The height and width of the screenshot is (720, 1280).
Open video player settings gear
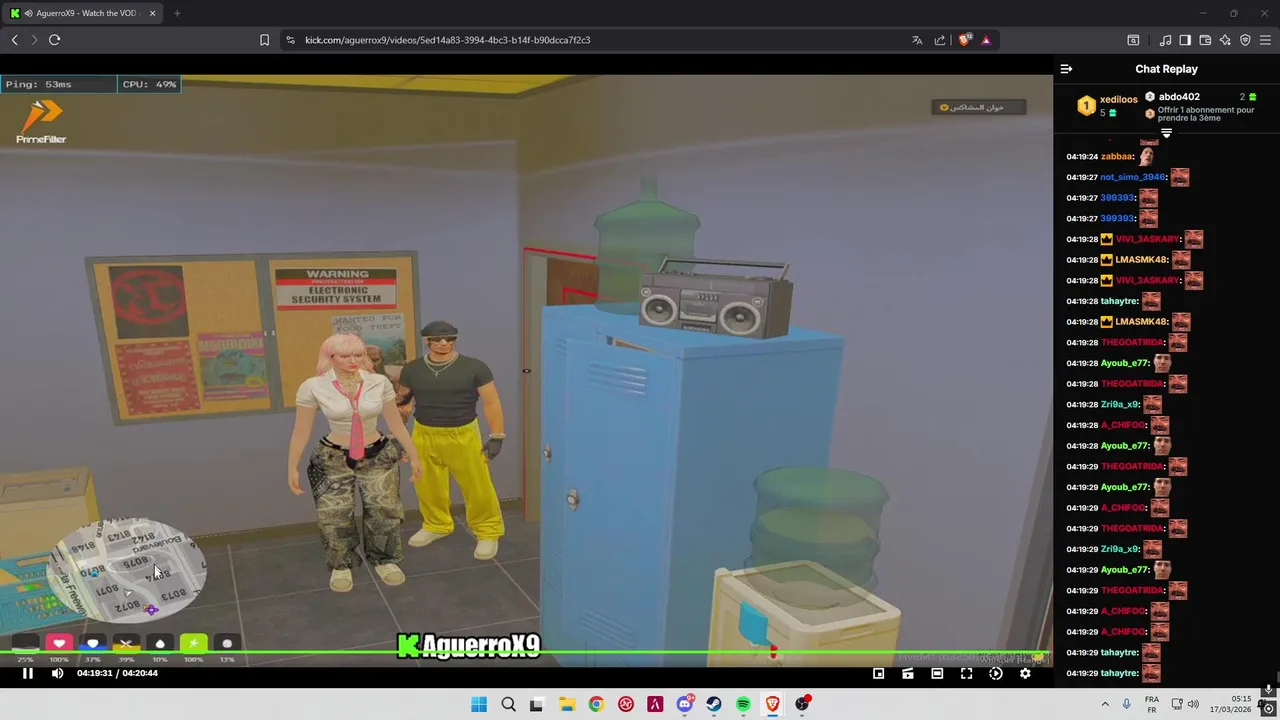(1025, 673)
